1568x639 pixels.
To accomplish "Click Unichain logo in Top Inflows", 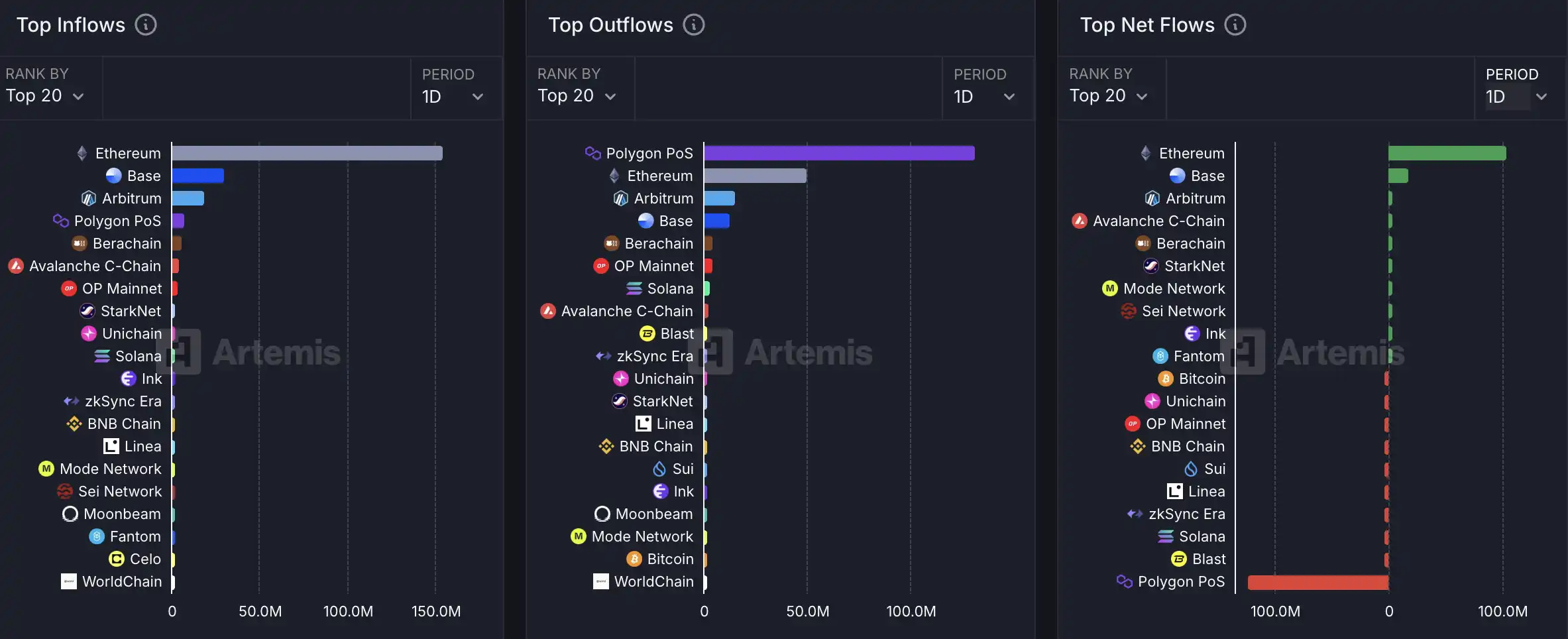I will coord(89,333).
